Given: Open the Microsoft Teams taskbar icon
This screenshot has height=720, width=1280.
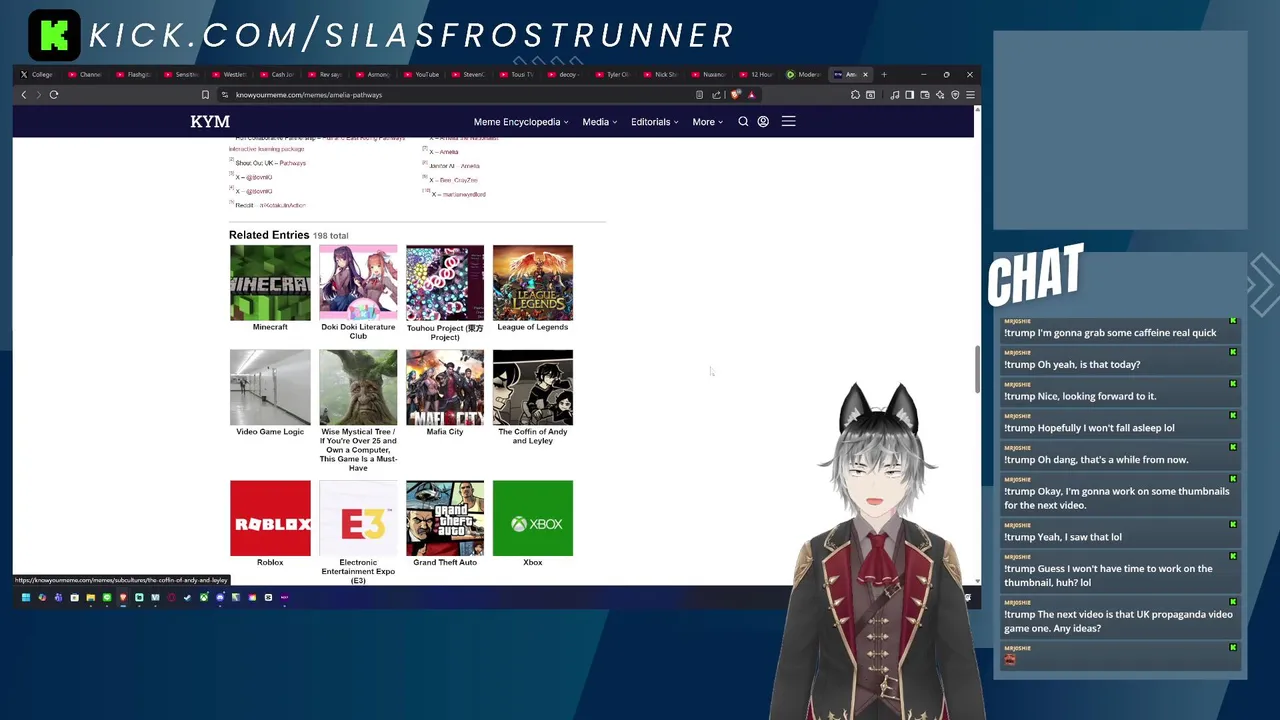Looking at the screenshot, I should coord(58,597).
